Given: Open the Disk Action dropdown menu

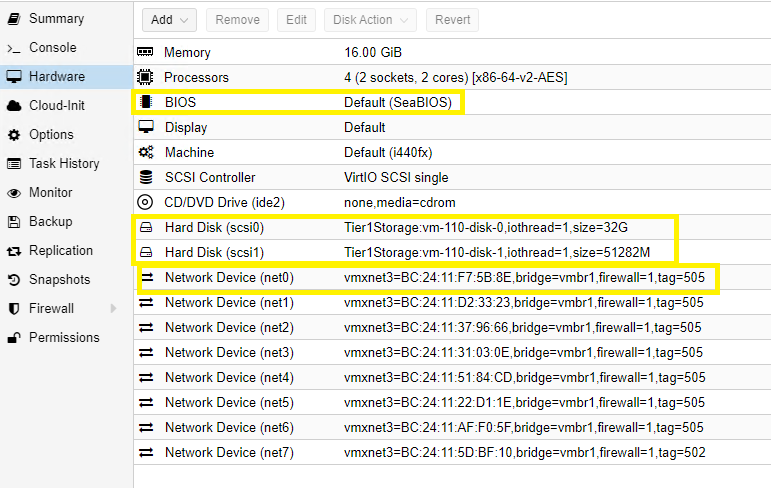Looking at the screenshot, I should click(369, 20).
